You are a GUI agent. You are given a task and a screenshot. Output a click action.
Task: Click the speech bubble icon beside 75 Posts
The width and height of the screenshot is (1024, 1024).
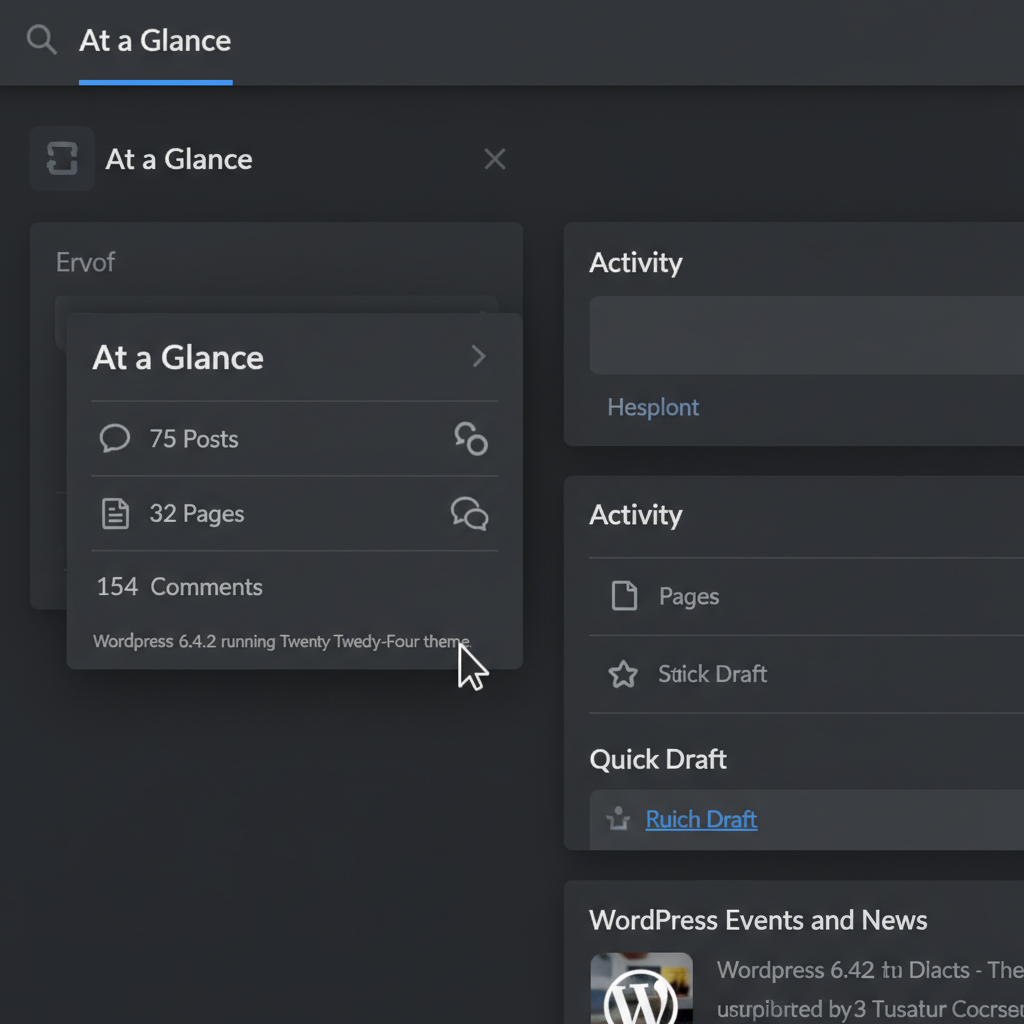click(115, 439)
